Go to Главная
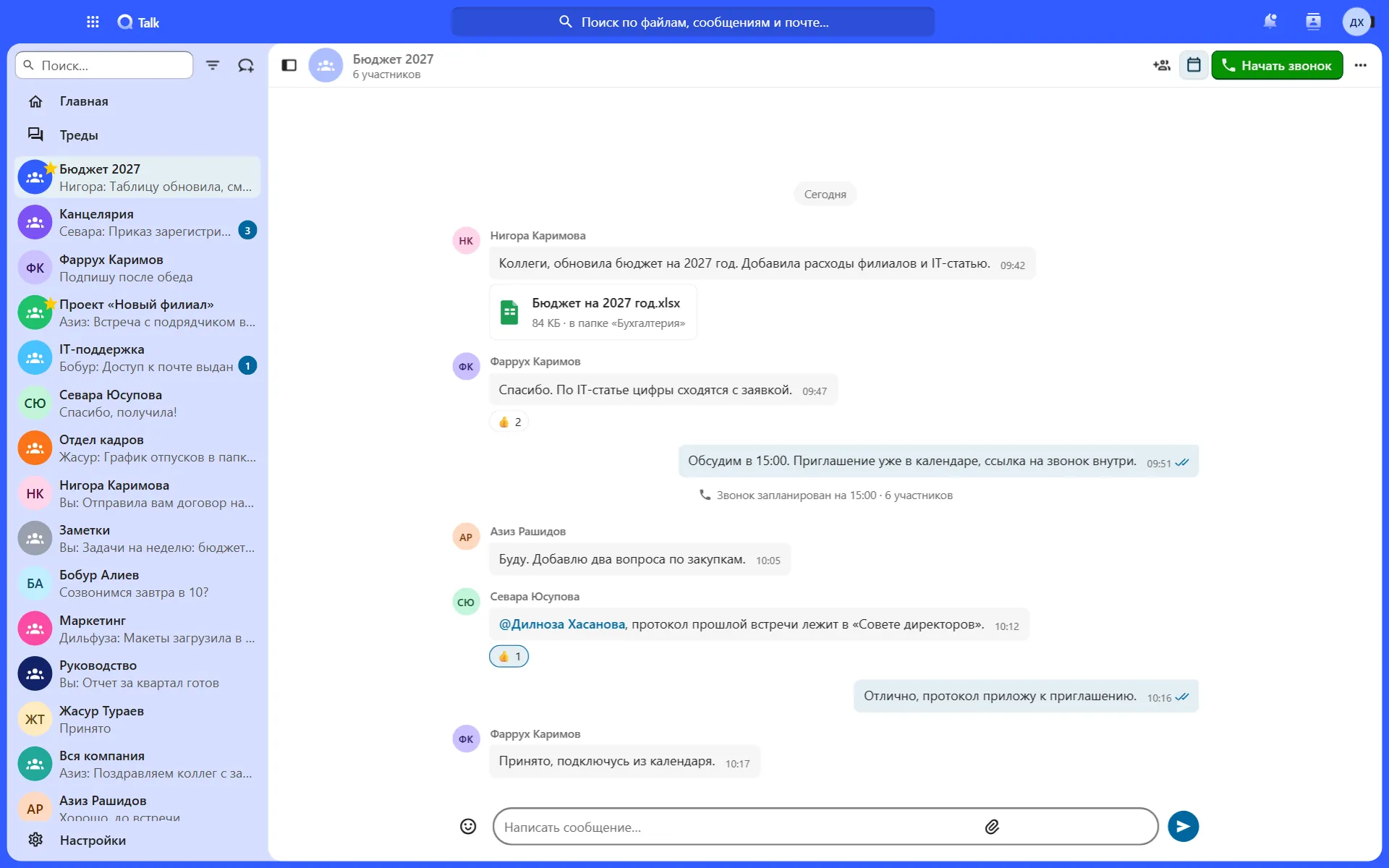Viewport: 1389px width, 868px height. click(137, 101)
